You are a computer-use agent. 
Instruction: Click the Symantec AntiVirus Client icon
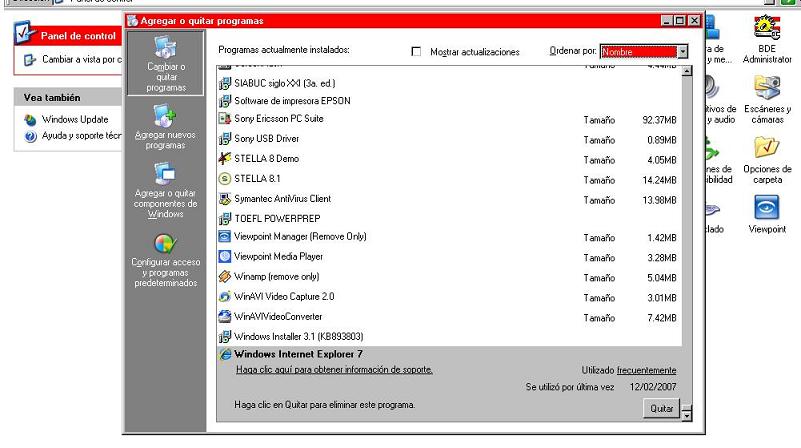(x=224, y=199)
